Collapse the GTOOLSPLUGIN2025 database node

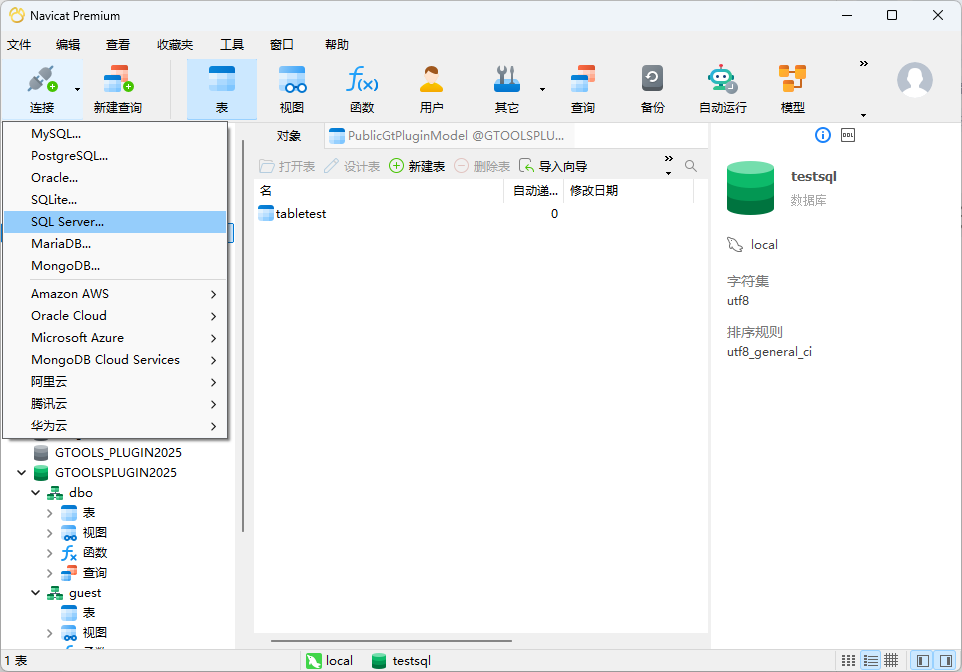21,473
